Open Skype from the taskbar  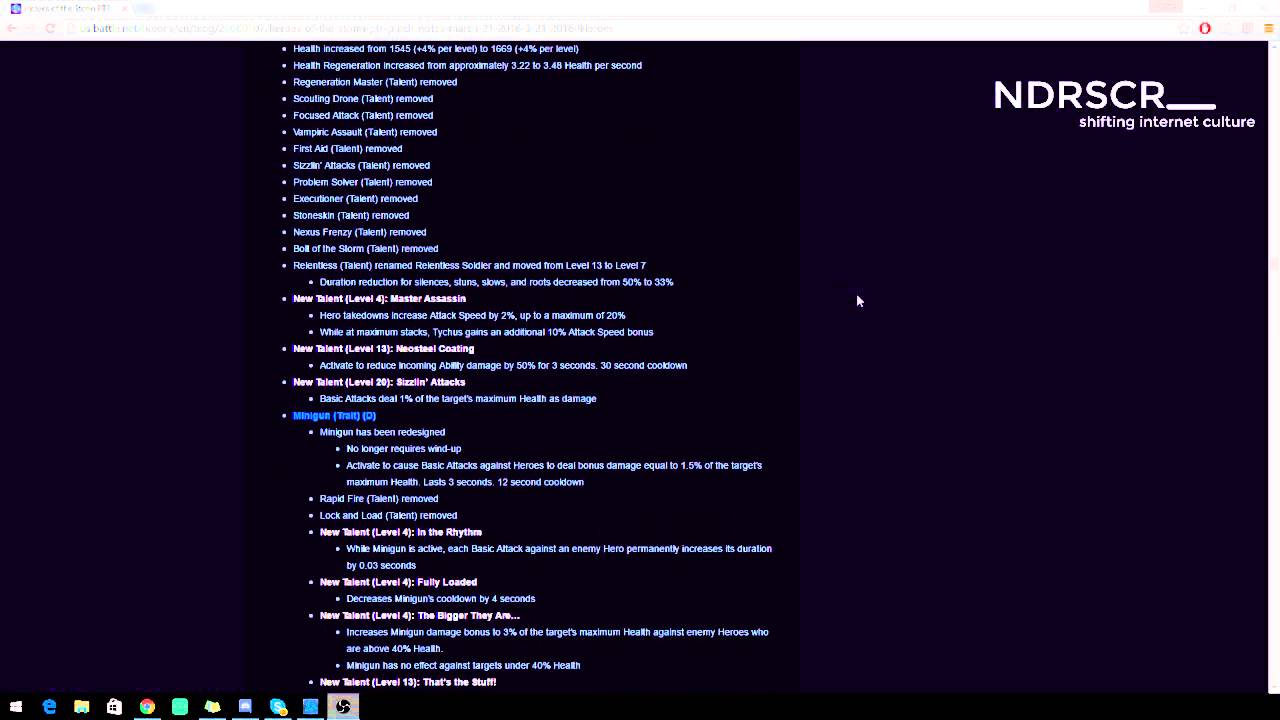tap(278, 707)
